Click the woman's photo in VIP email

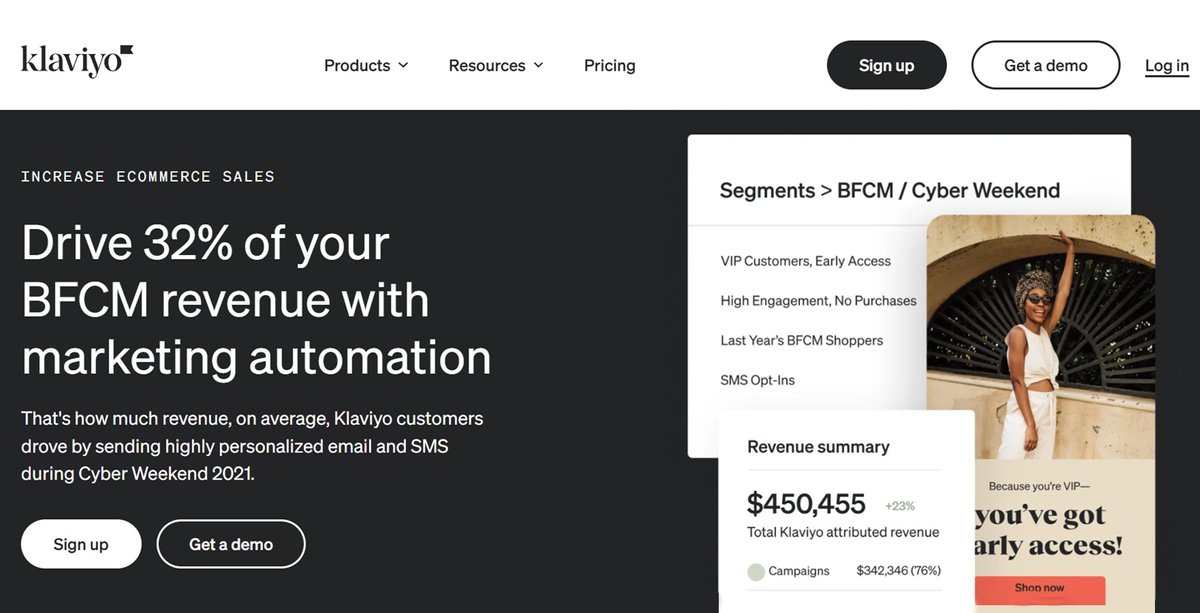(1041, 337)
